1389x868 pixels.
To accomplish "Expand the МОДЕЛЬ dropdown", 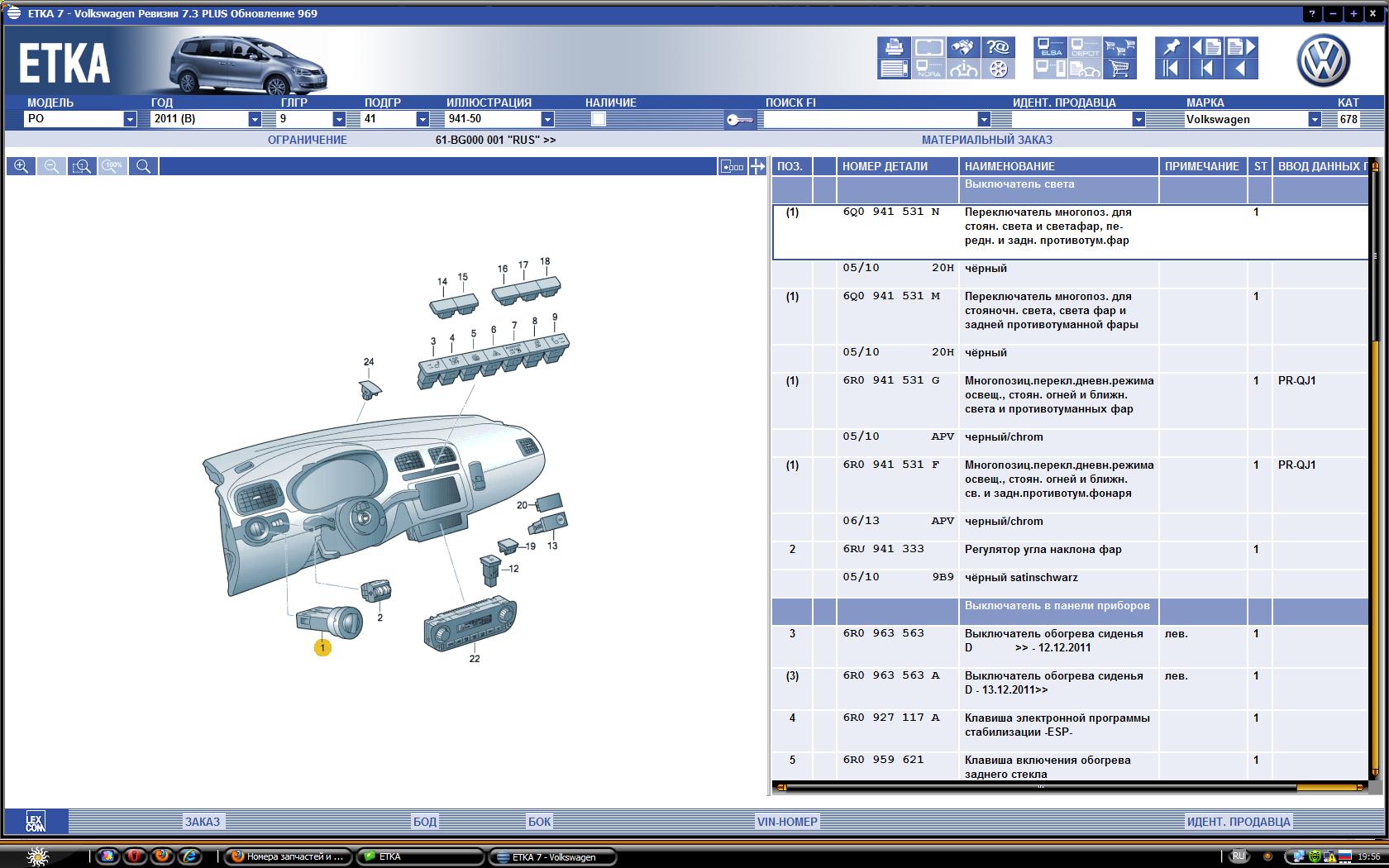I will pyautogui.click(x=130, y=119).
